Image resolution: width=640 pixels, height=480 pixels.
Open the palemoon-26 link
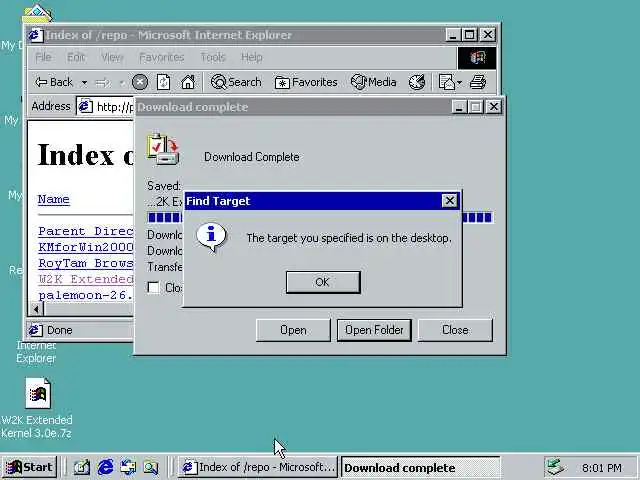tap(86, 295)
